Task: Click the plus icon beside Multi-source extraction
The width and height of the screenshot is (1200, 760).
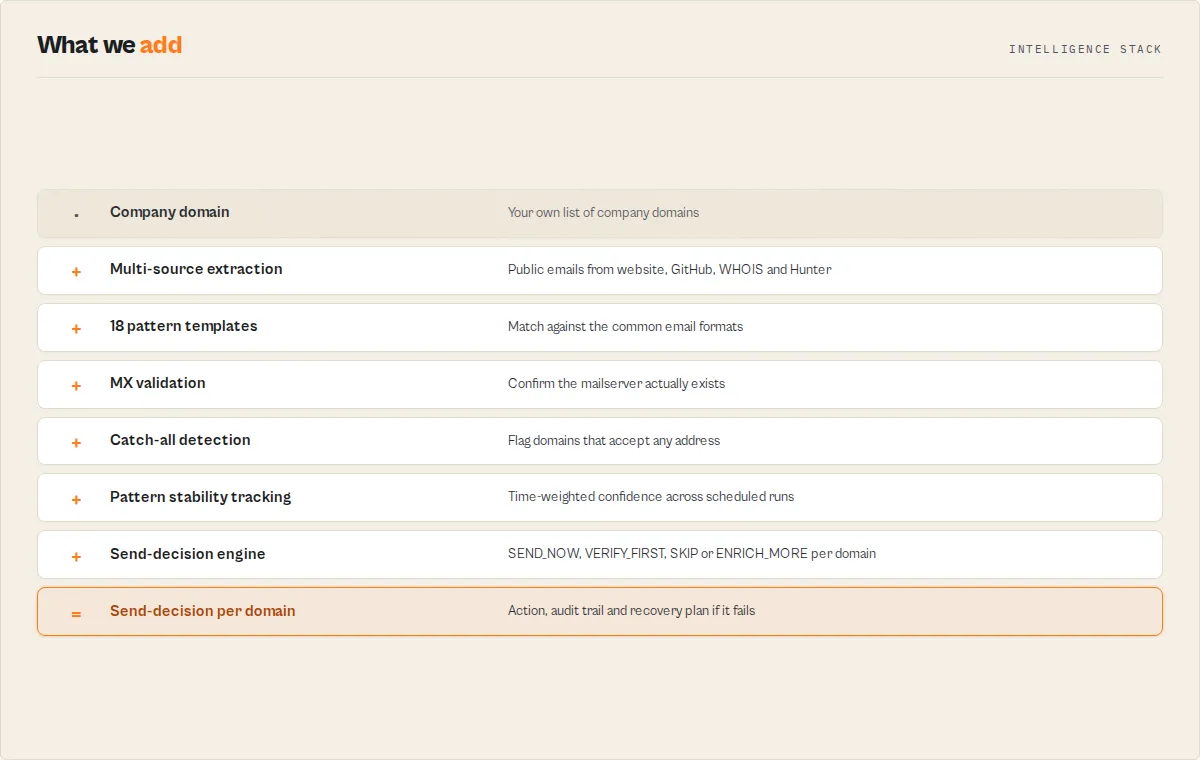Action: tap(76, 271)
